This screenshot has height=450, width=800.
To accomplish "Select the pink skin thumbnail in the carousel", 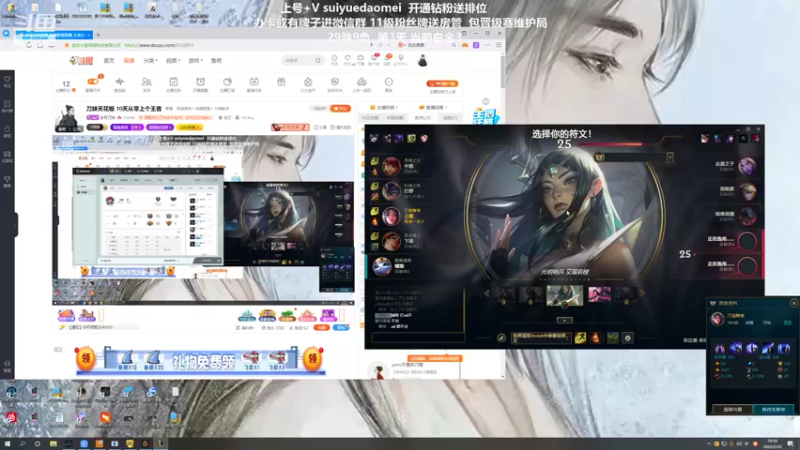I will [599, 294].
